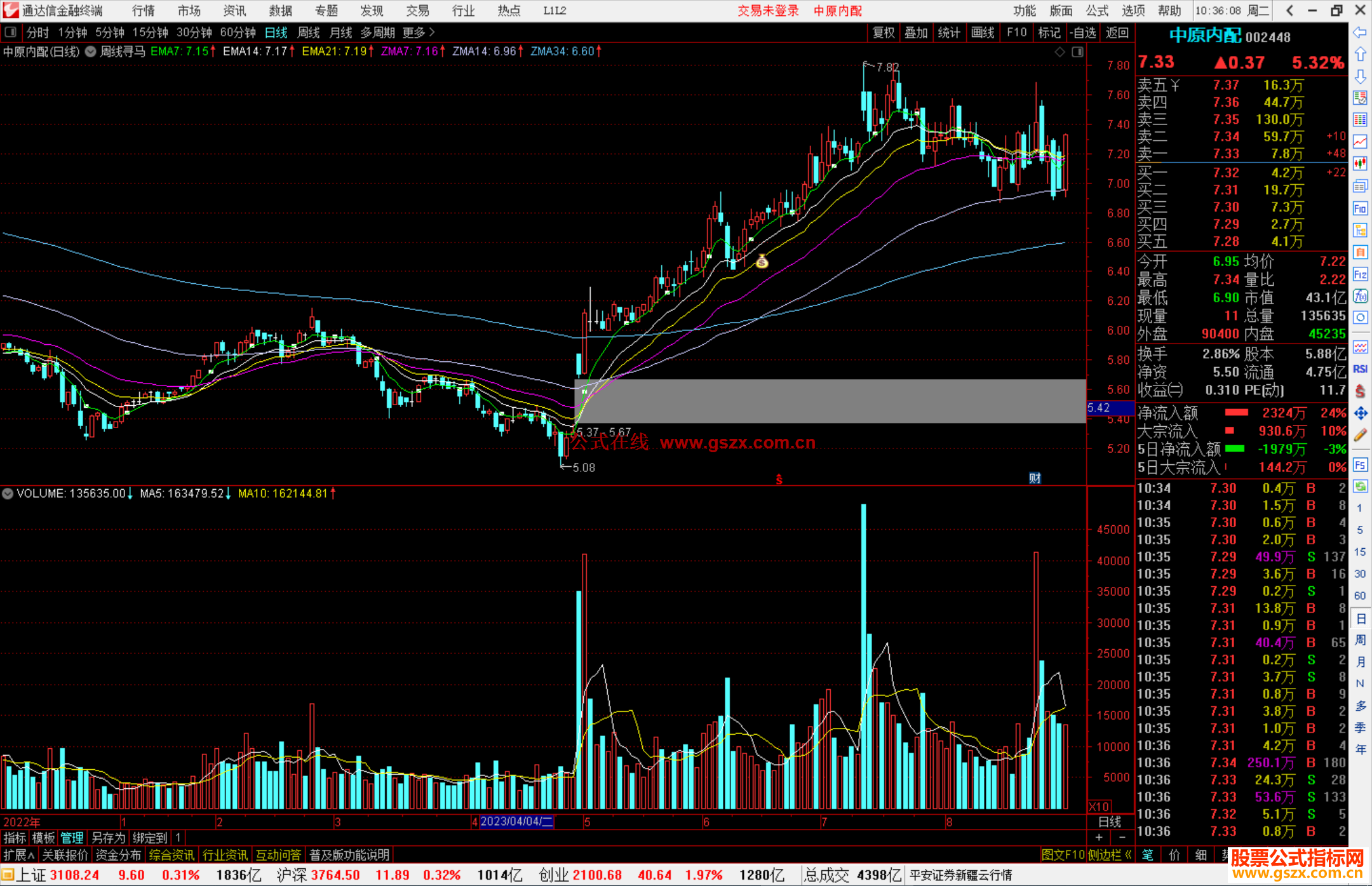1372x886 pixels.
Task: Open the VOLUME indicator dropdown arrow
Action: pos(8,493)
